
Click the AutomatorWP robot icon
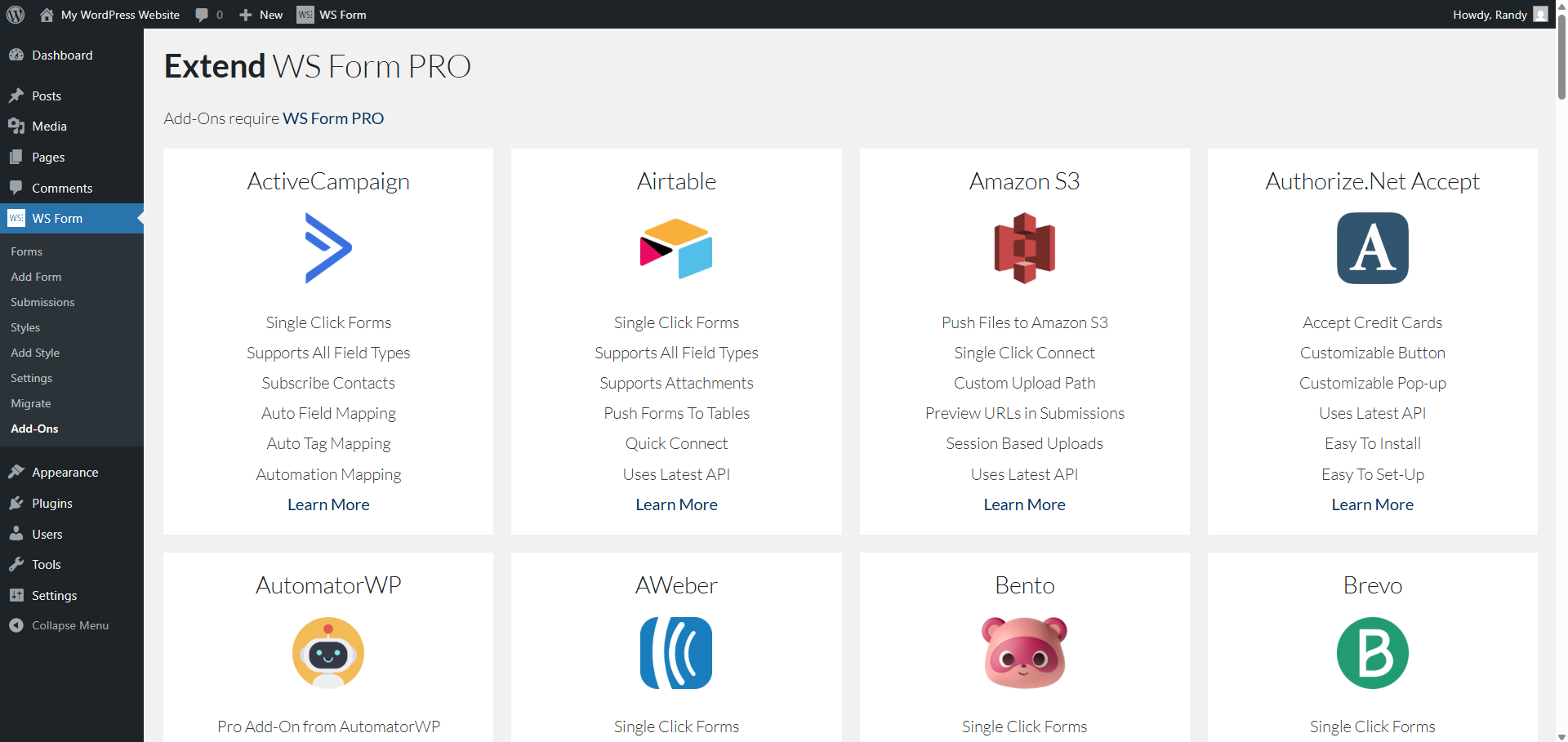(328, 652)
